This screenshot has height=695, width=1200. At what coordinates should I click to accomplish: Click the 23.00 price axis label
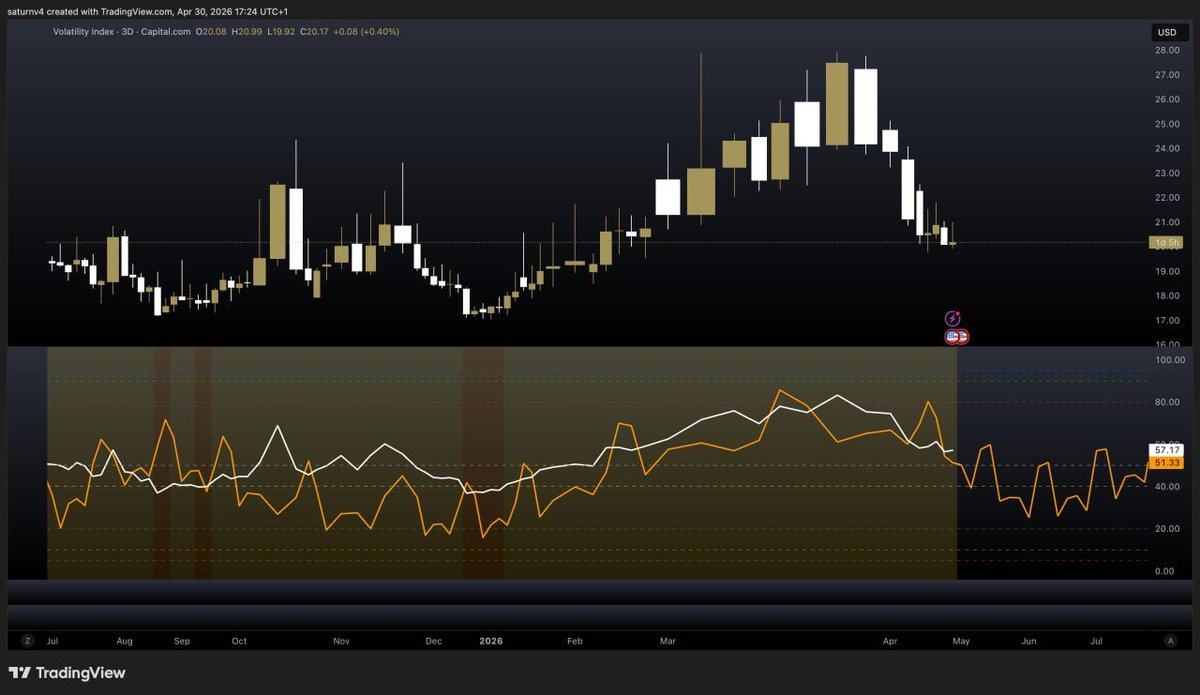1166,173
